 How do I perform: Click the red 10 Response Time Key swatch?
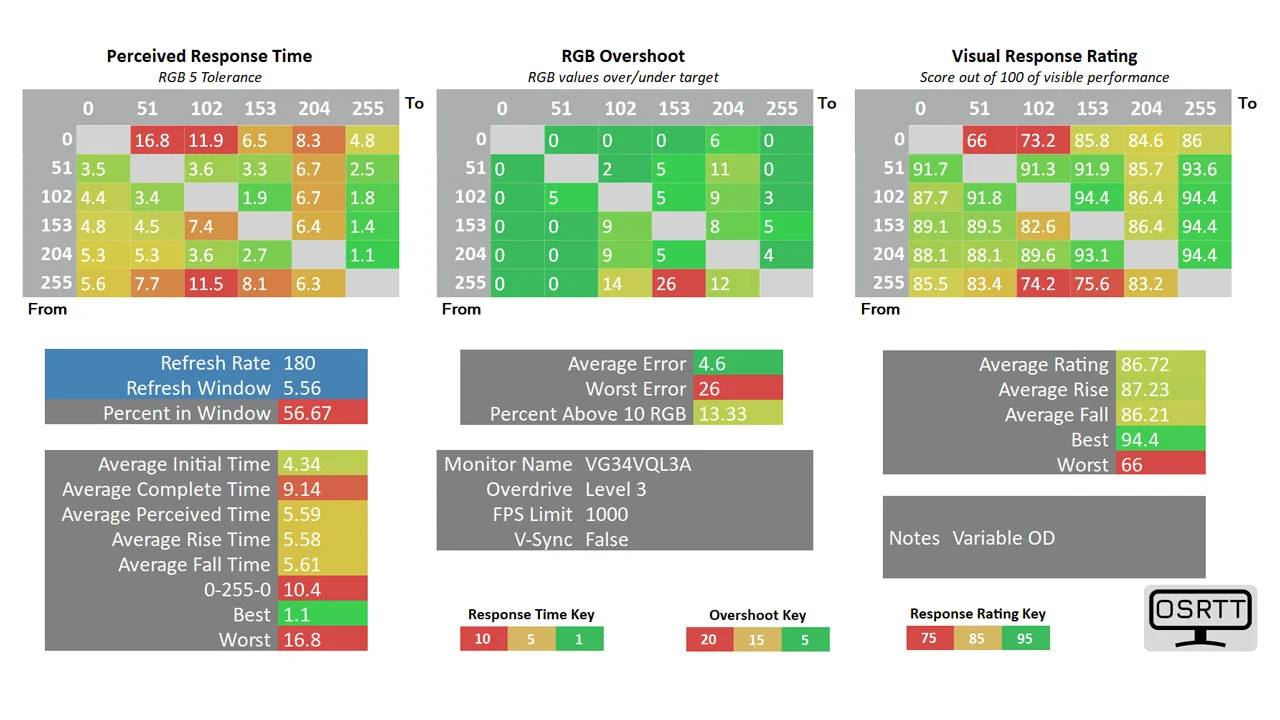point(483,639)
